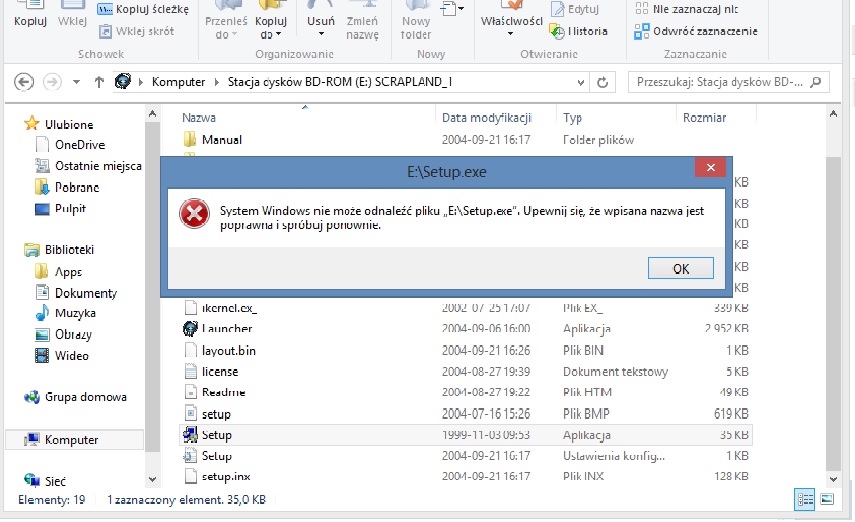Refresh the folder view
This screenshot has width=855, height=522.
[x=602, y=82]
